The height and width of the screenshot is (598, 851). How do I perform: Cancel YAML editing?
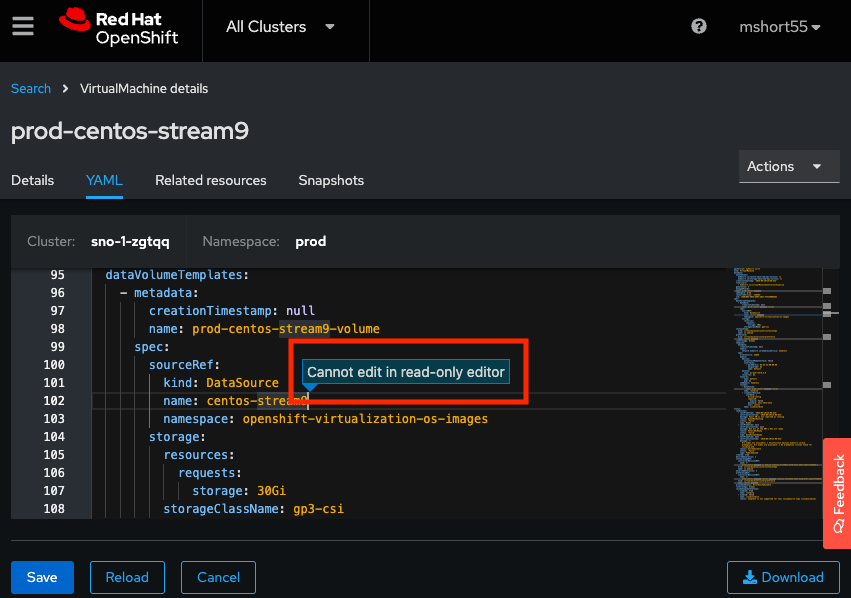click(x=218, y=577)
